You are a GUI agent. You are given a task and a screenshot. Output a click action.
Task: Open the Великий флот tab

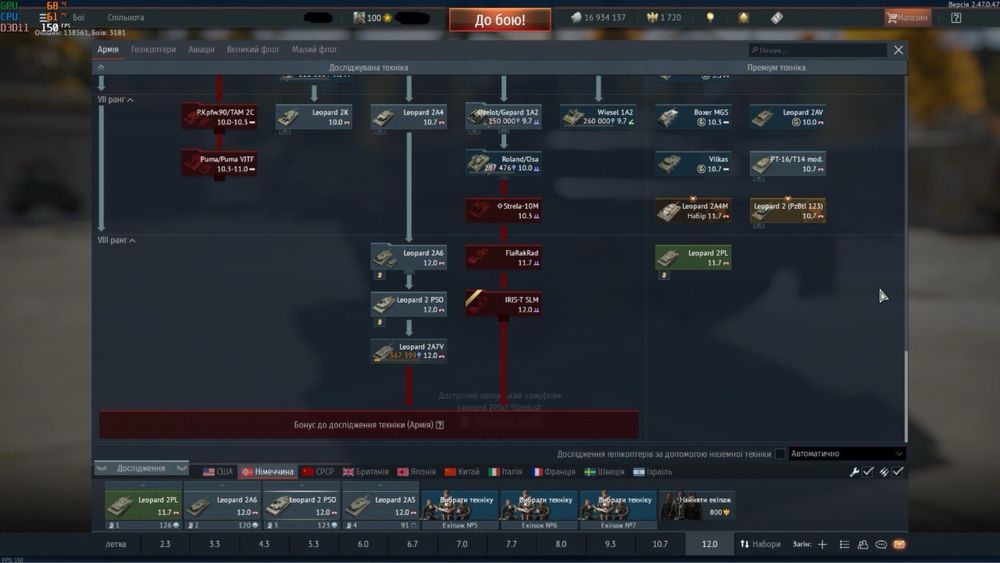point(253,50)
